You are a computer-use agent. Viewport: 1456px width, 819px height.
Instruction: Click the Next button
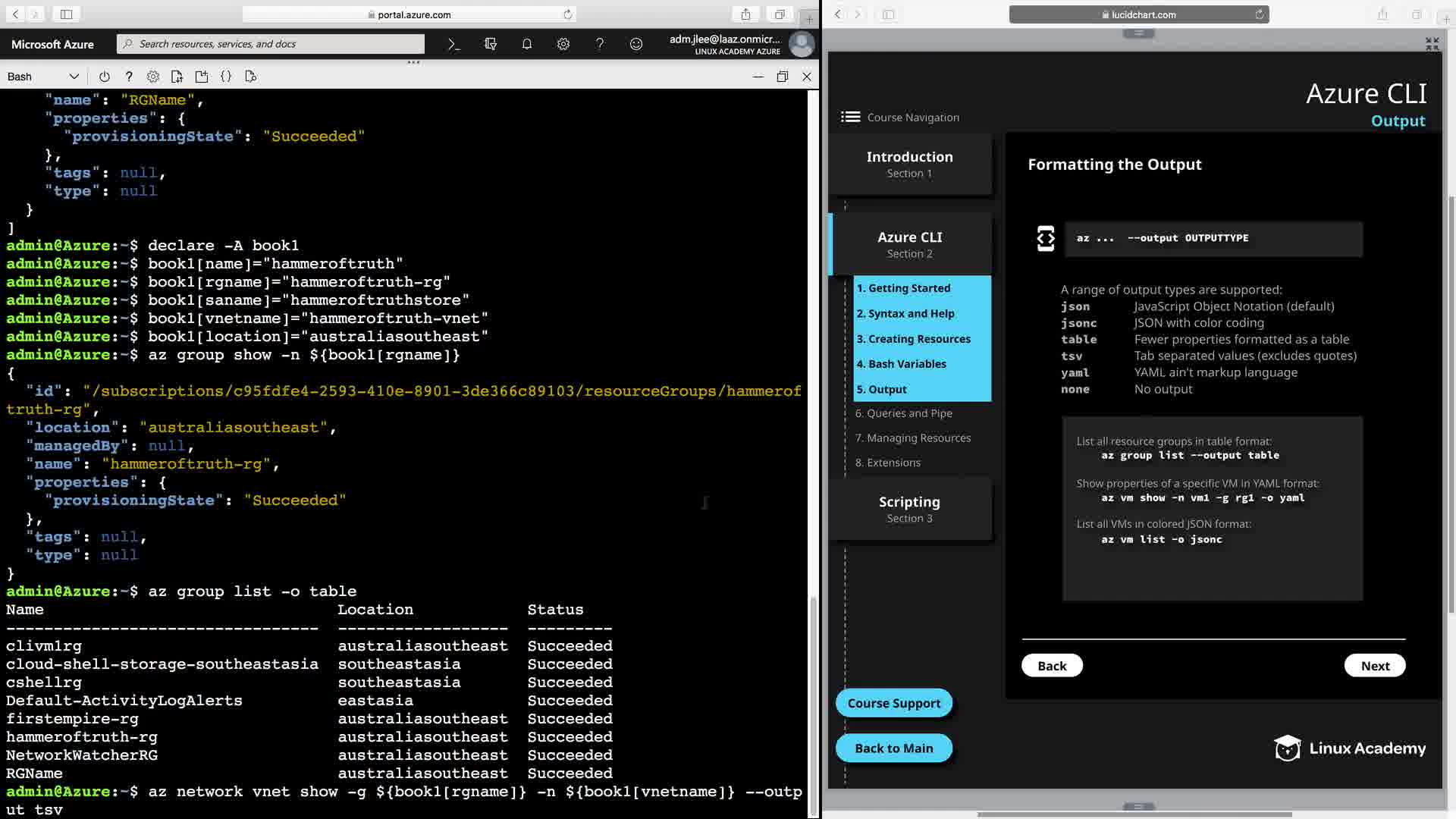click(x=1374, y=666)
